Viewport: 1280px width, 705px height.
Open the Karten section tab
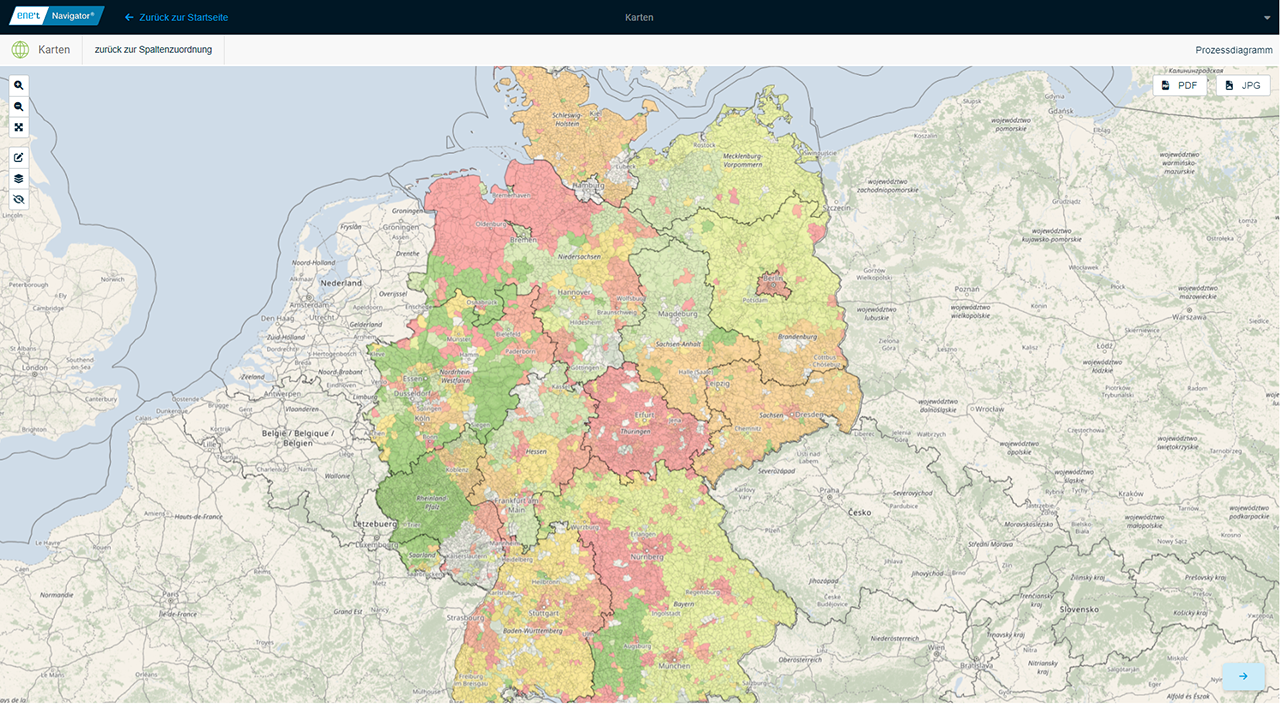click(54, 50)
